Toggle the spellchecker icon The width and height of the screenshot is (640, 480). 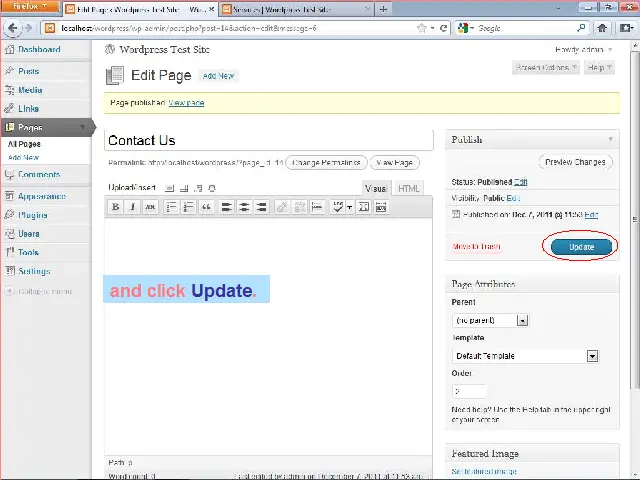tap(338, 207)
